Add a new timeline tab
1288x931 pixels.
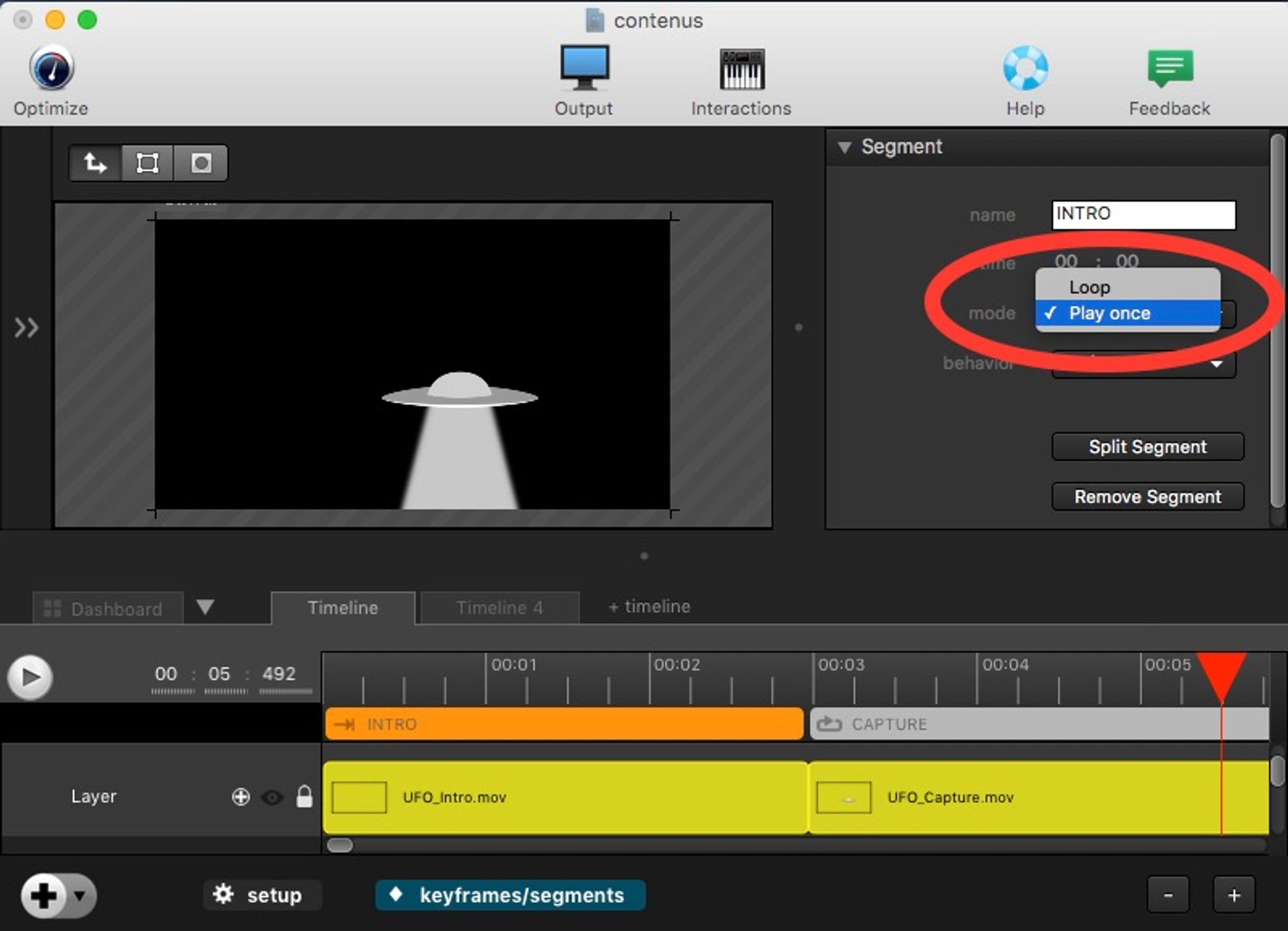tap(649, 606)
